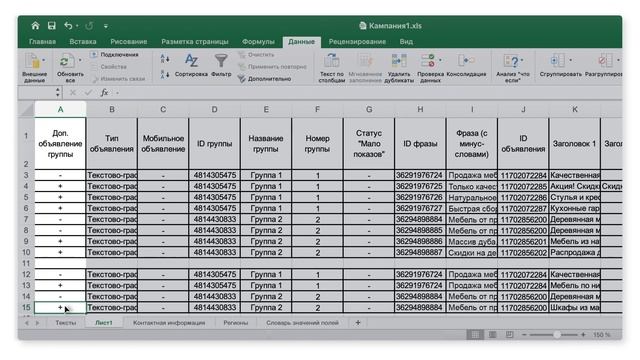Open Контактная информация sheet tab
The width and height of the screenshot is (640, 360).
coord(169,322)
